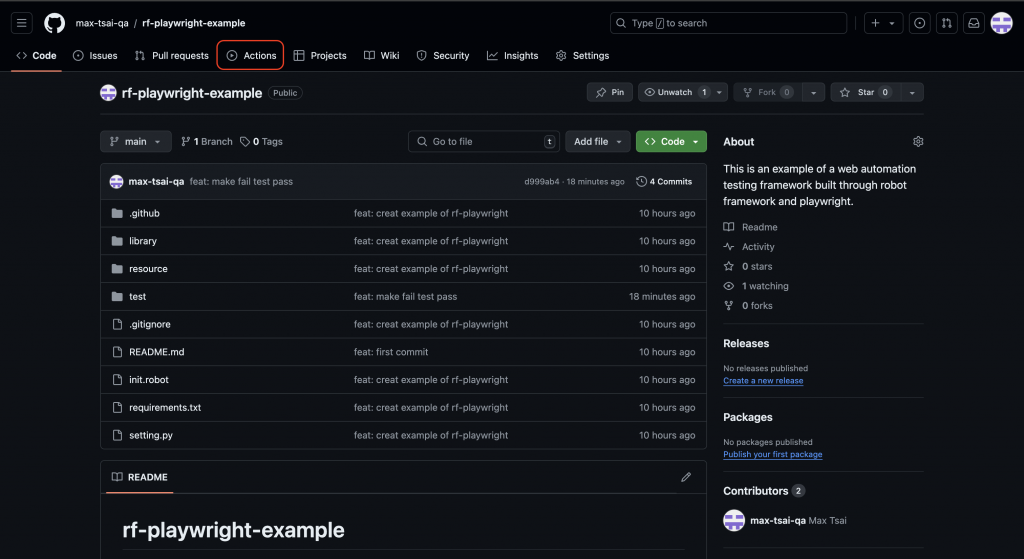The height and width of the screenshot is (559, 1024).
Task: Open the Security tab
Action: pyautogui.click(x=443, y=56)
